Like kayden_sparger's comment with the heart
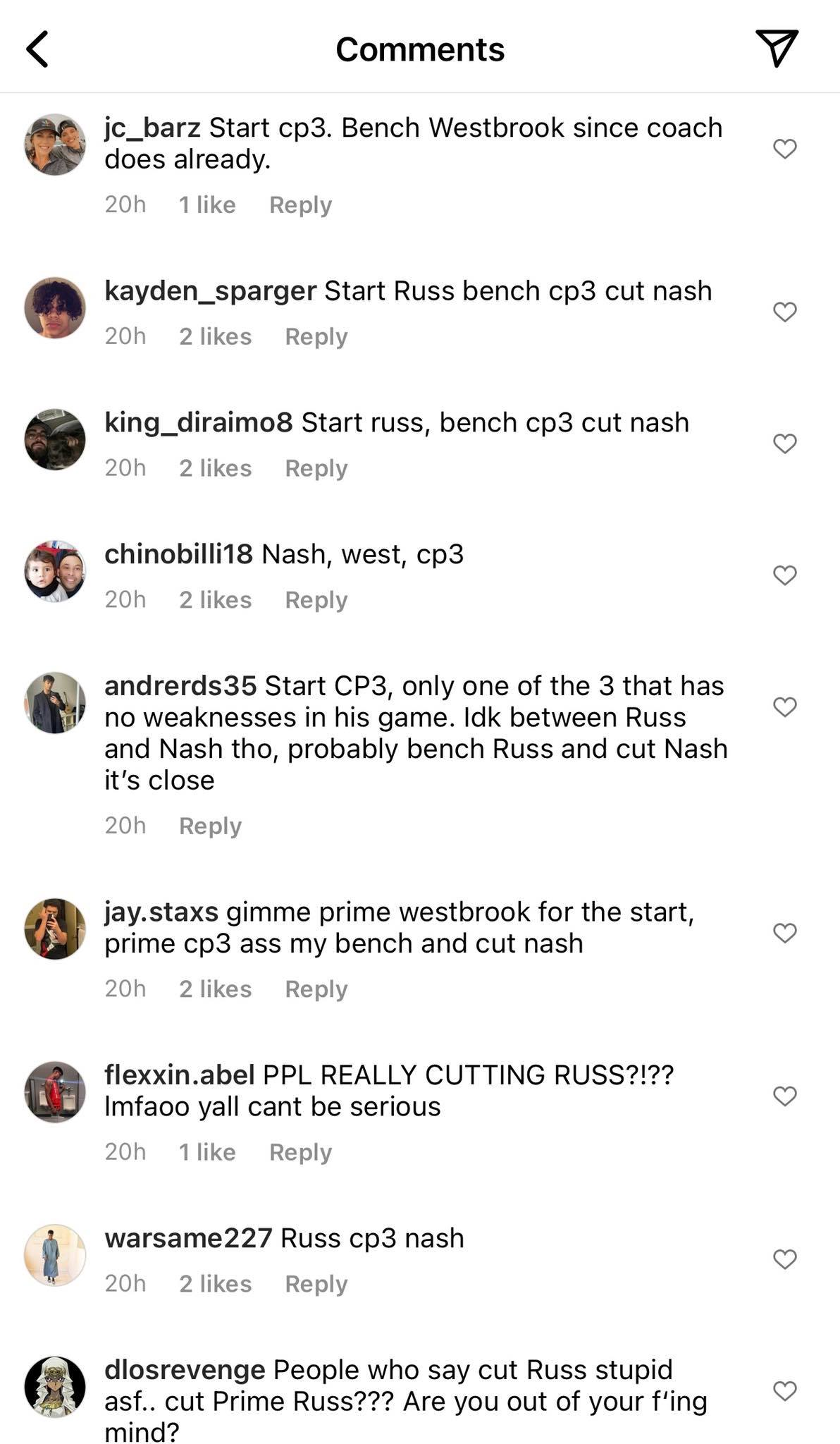This screenshot has width=840, height=1444. 784,312
